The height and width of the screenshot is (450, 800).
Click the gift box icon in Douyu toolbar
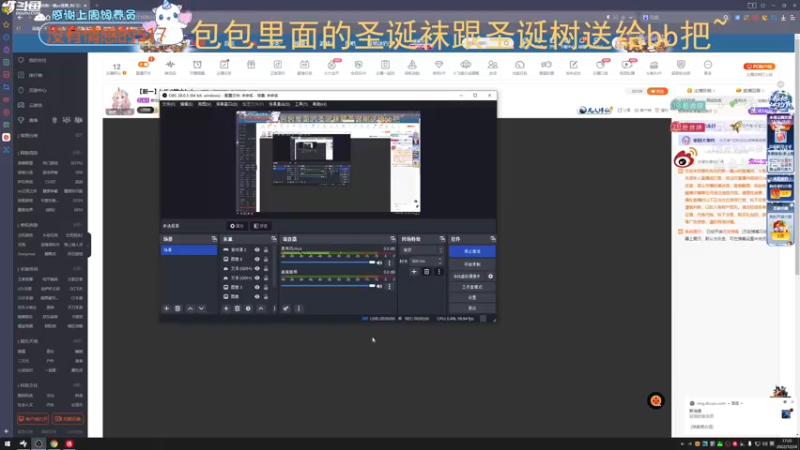pos(251,65)
